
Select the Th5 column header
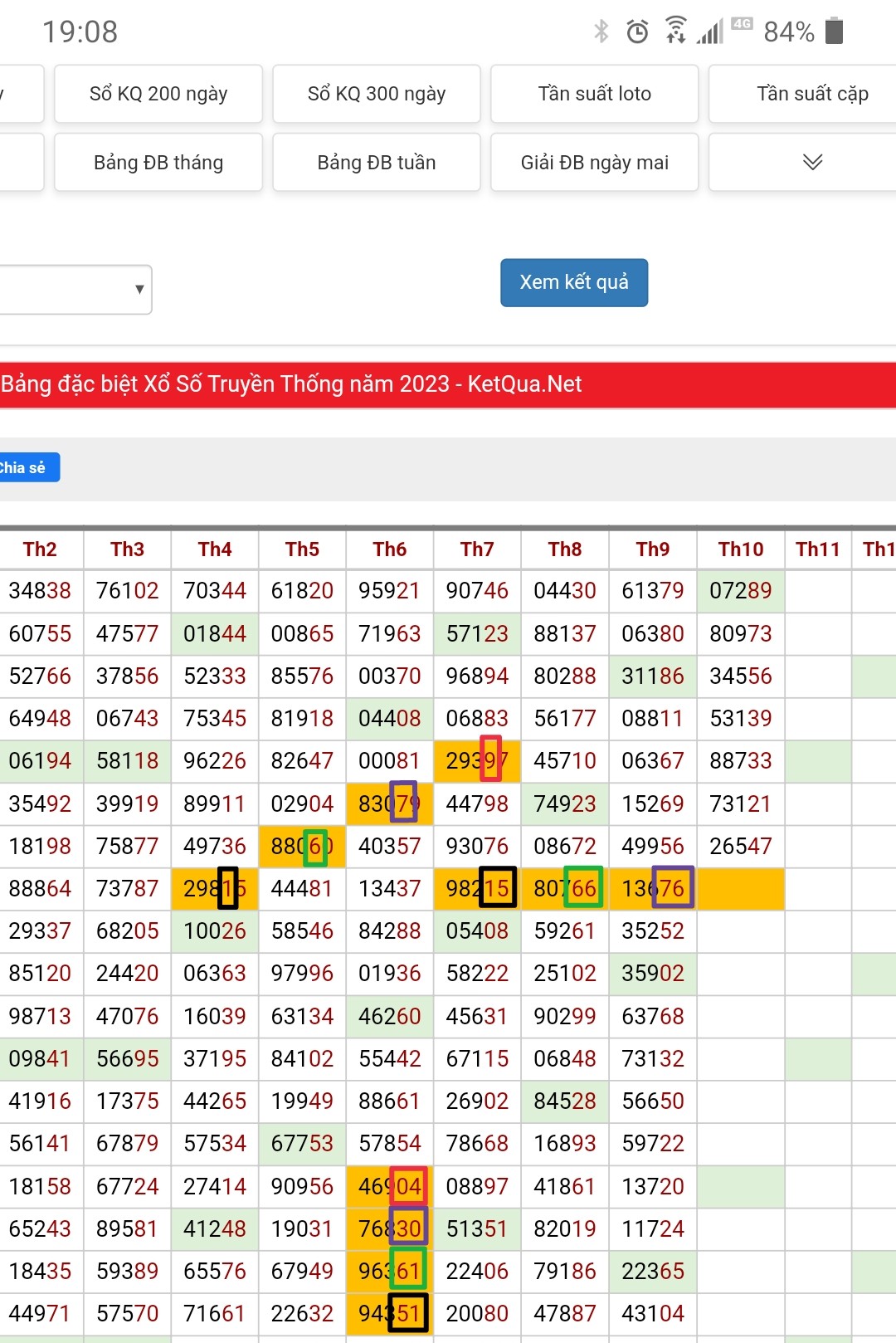click(303, 549)
